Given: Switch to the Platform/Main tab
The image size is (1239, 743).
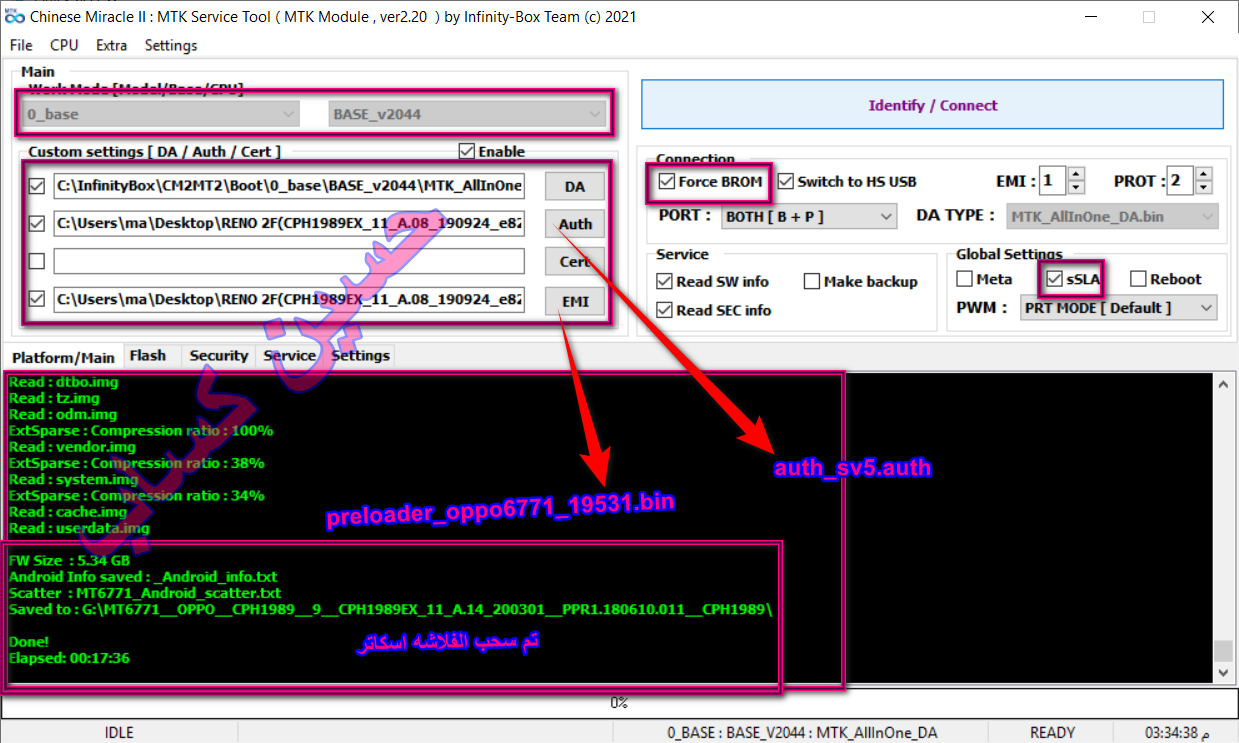Looking at the screenshot, I should (x=62, y=357).
